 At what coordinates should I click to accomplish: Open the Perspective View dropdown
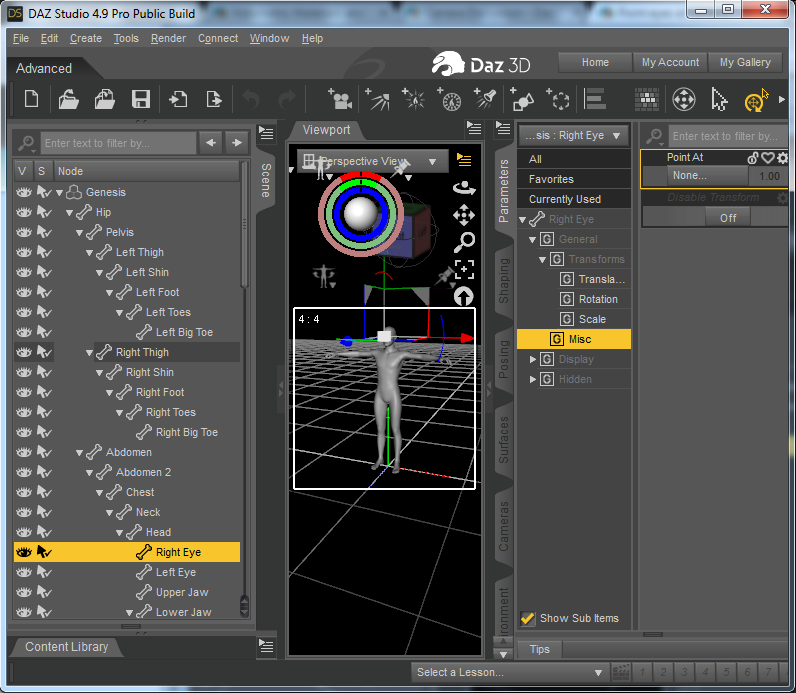click(373, 161)
